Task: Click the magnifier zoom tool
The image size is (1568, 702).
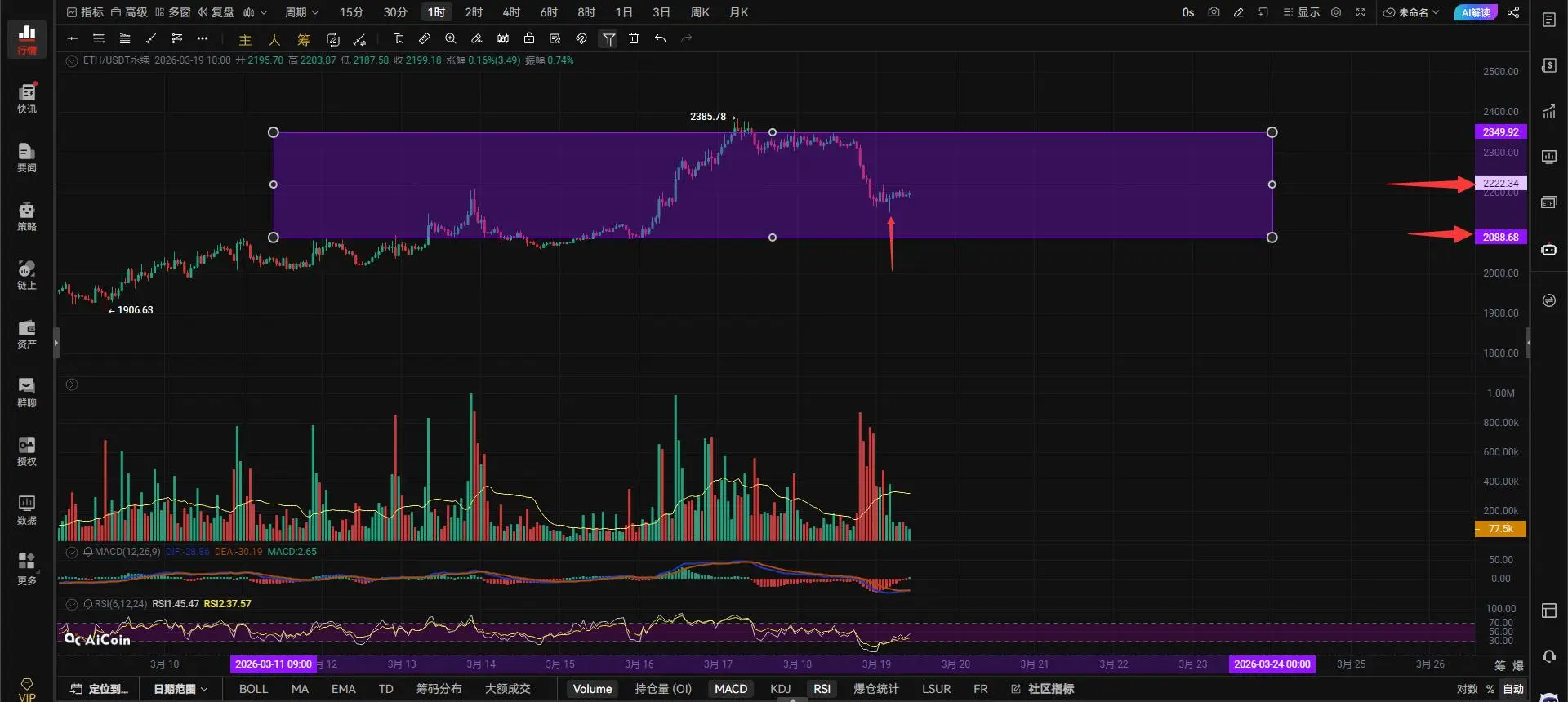Action: click(x=451, y=38)
